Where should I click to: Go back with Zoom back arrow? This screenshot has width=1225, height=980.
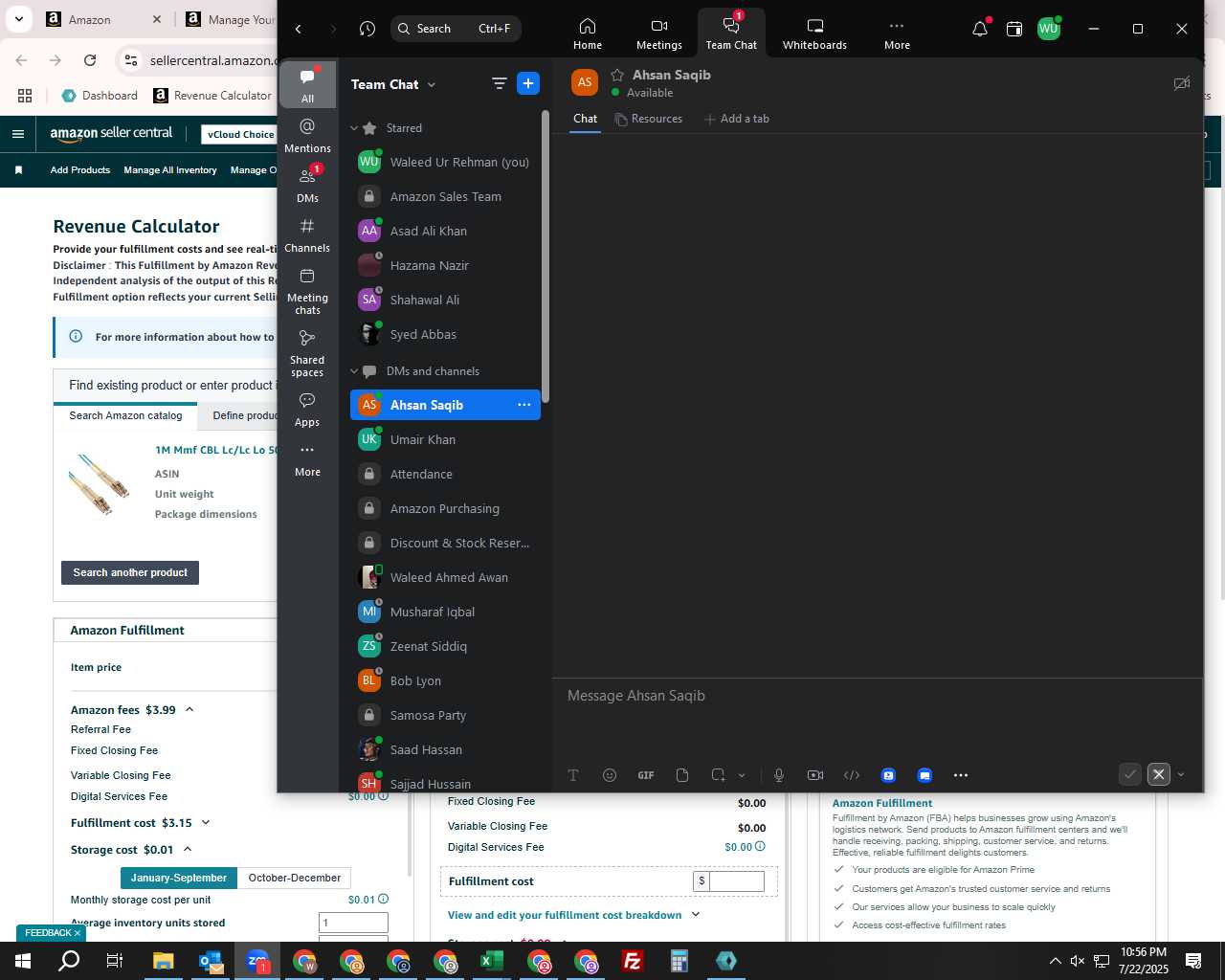[x=299, y=29]
